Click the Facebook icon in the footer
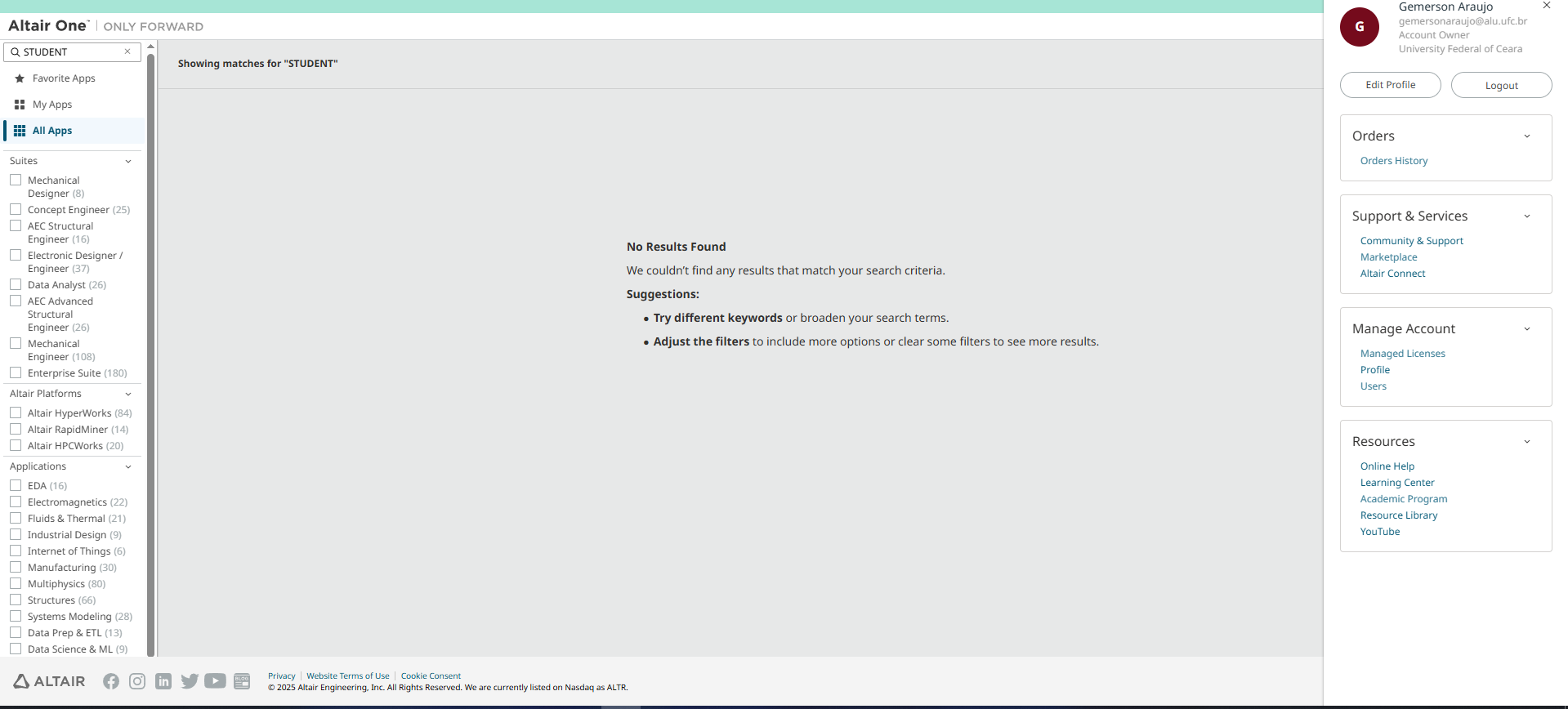 (x=111, y=681)
